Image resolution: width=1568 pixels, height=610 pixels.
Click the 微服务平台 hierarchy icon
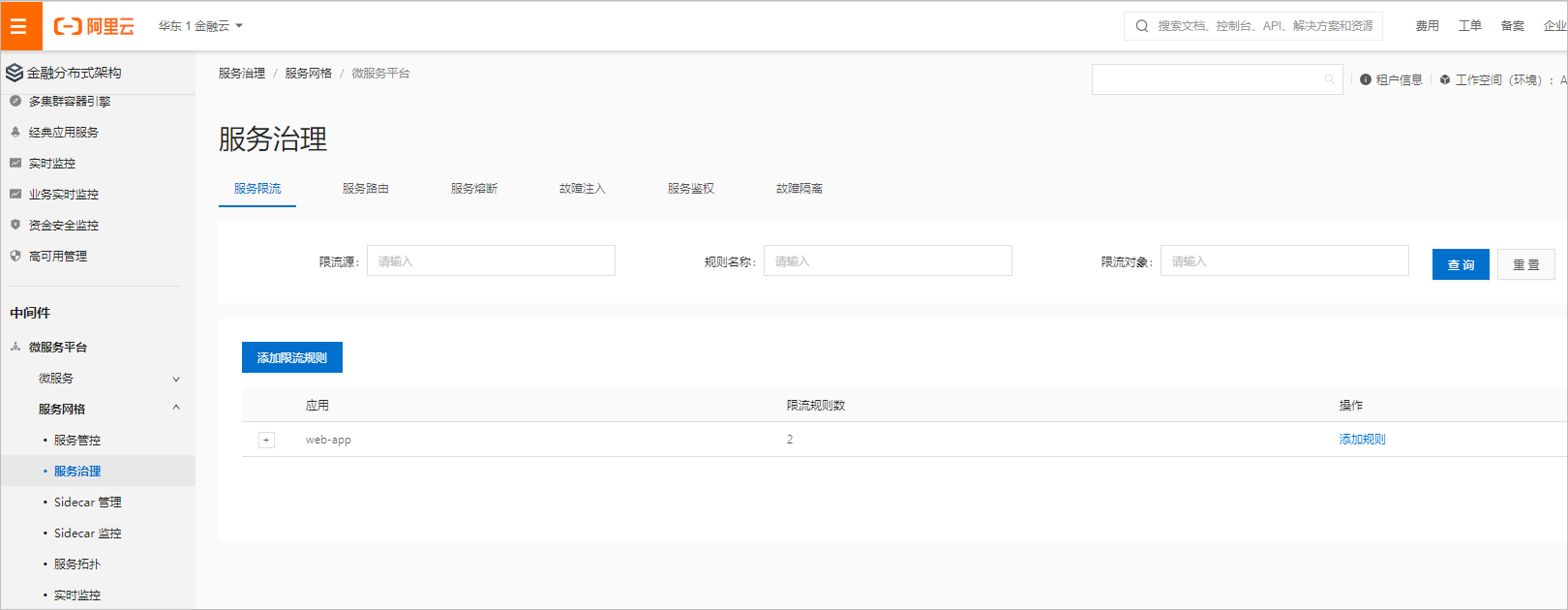point(15,347)
